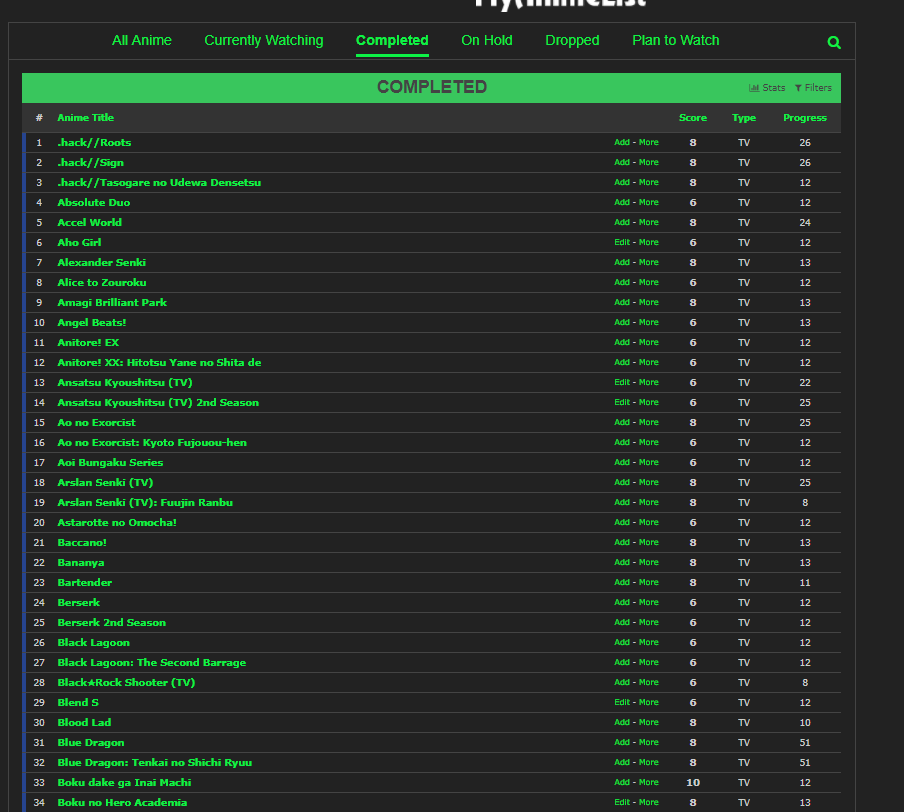Open the Bananya anime title
The width and height of the screenshot is (904, 812).
(81, 563)
